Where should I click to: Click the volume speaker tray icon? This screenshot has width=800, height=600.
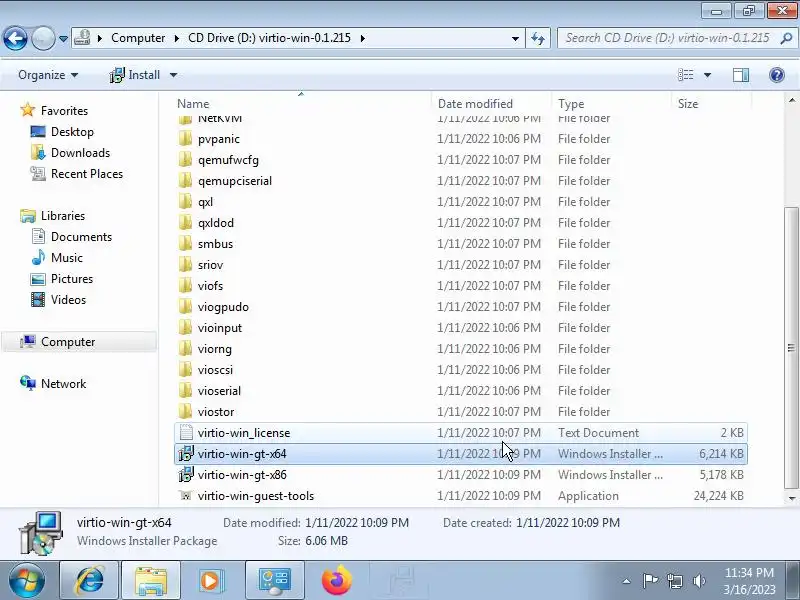699,581
